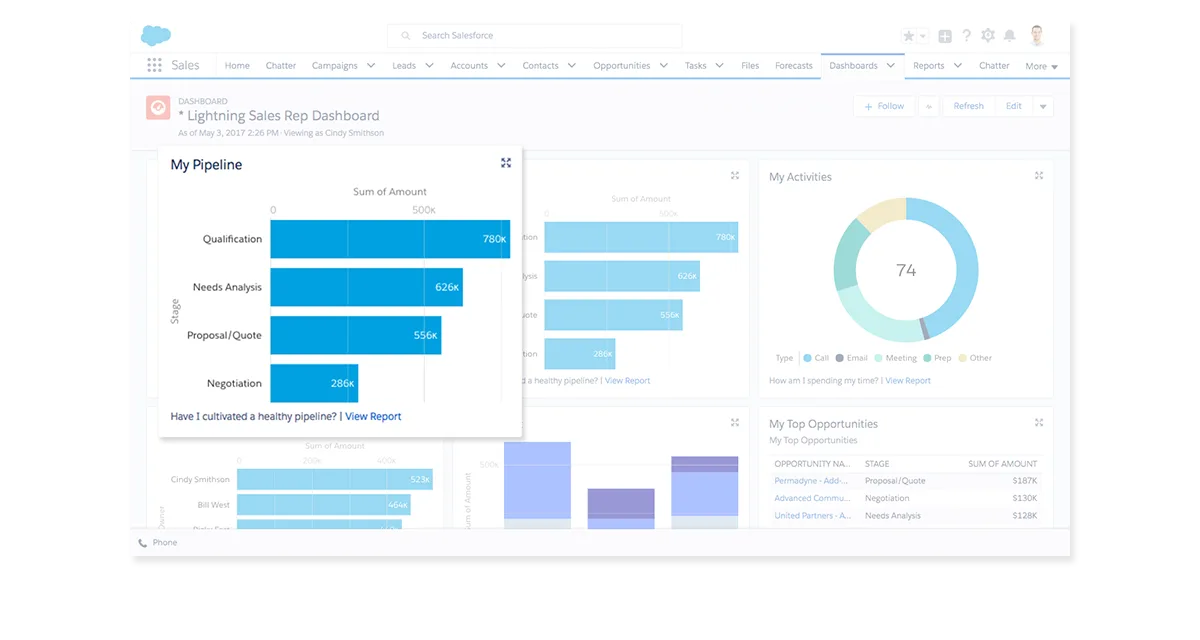1200x640 pixels.
Task: Click the Global Actions plus icon
Action: (x=945, y=36)
